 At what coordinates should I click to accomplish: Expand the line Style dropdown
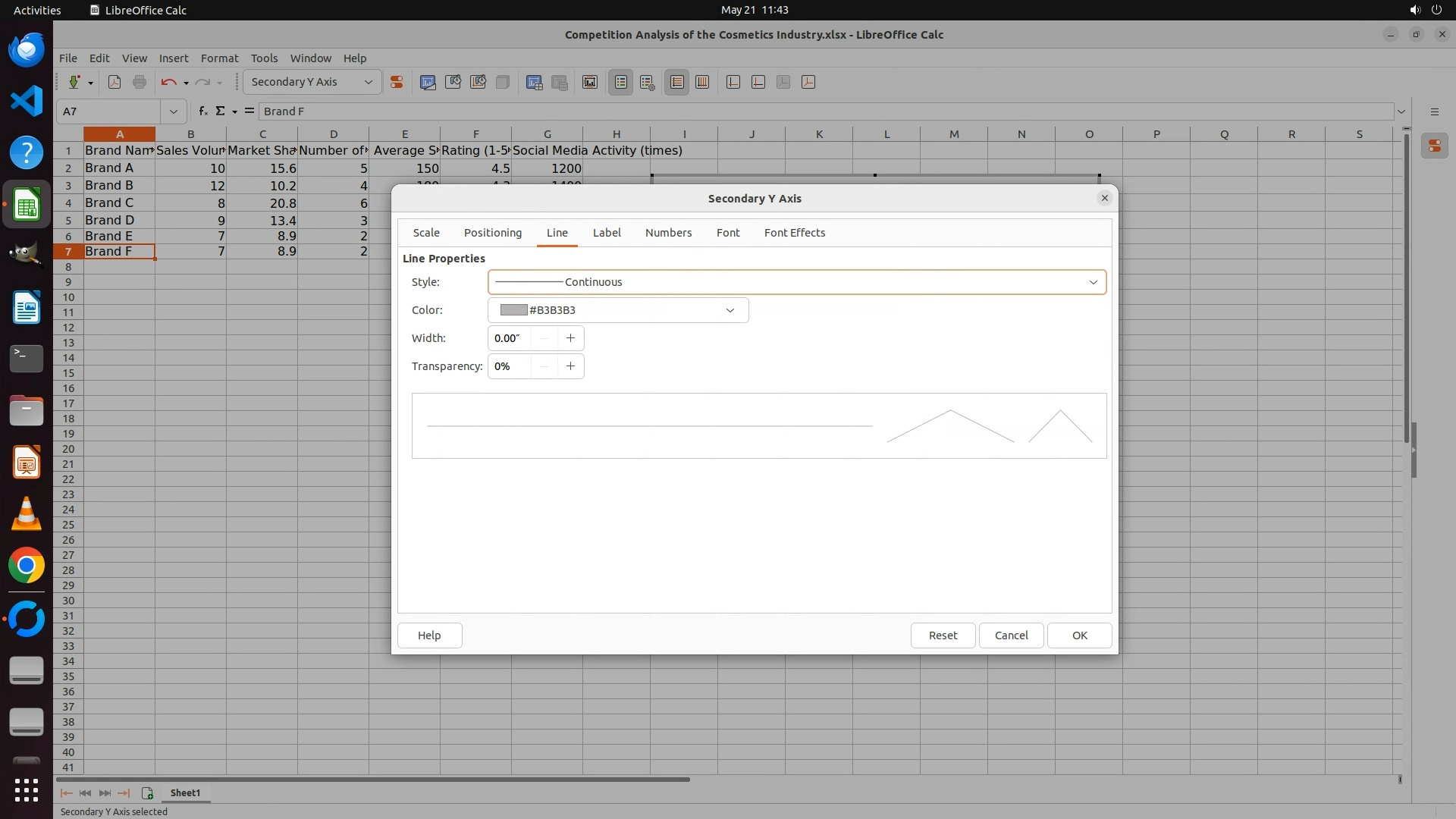point(1093,282)
